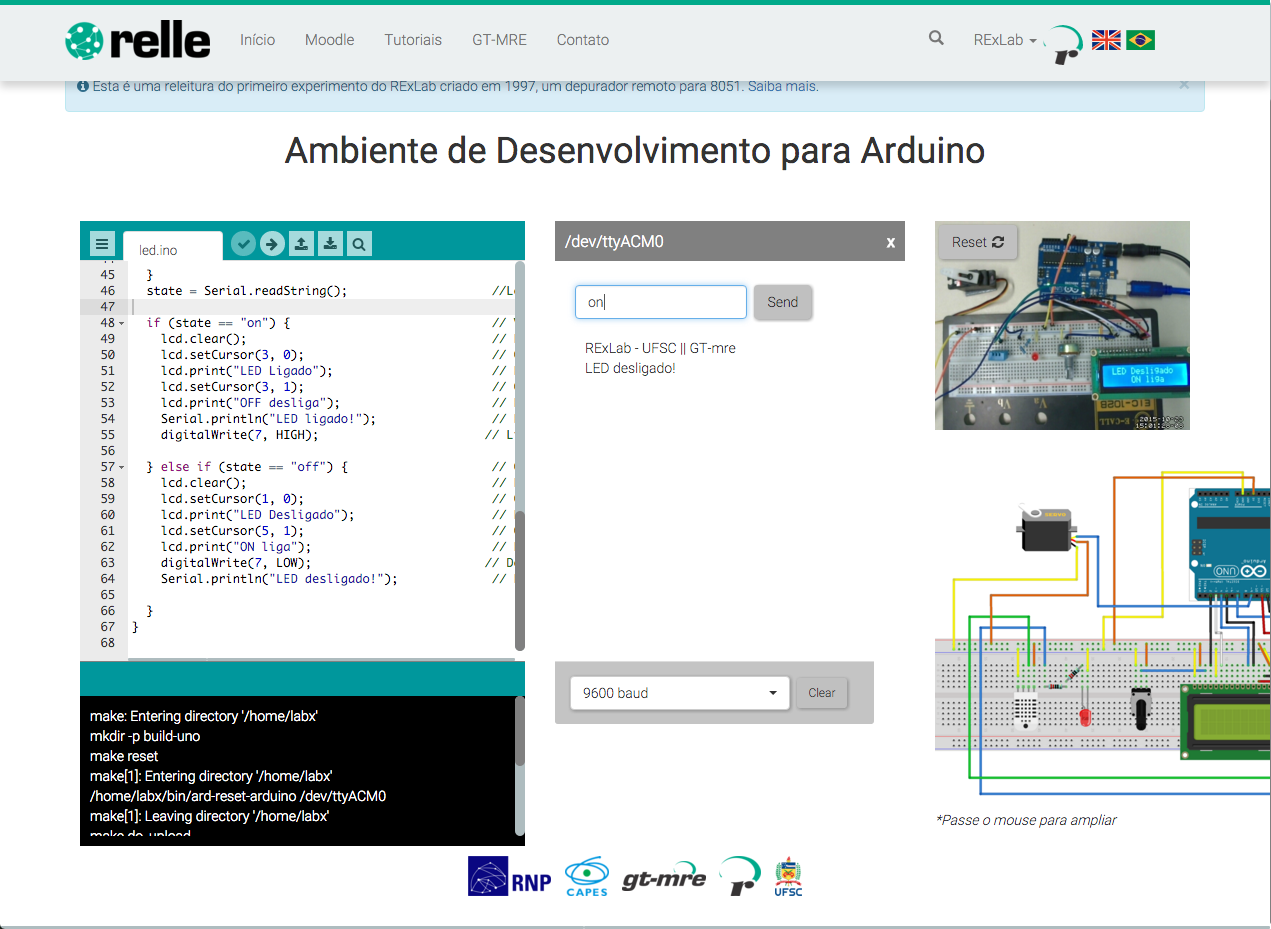Image resolution: width=1271 pixels, height=929 pixels.
Task: Click the RExLab logo icon in navbar
Action: (x=1064, y=45)
